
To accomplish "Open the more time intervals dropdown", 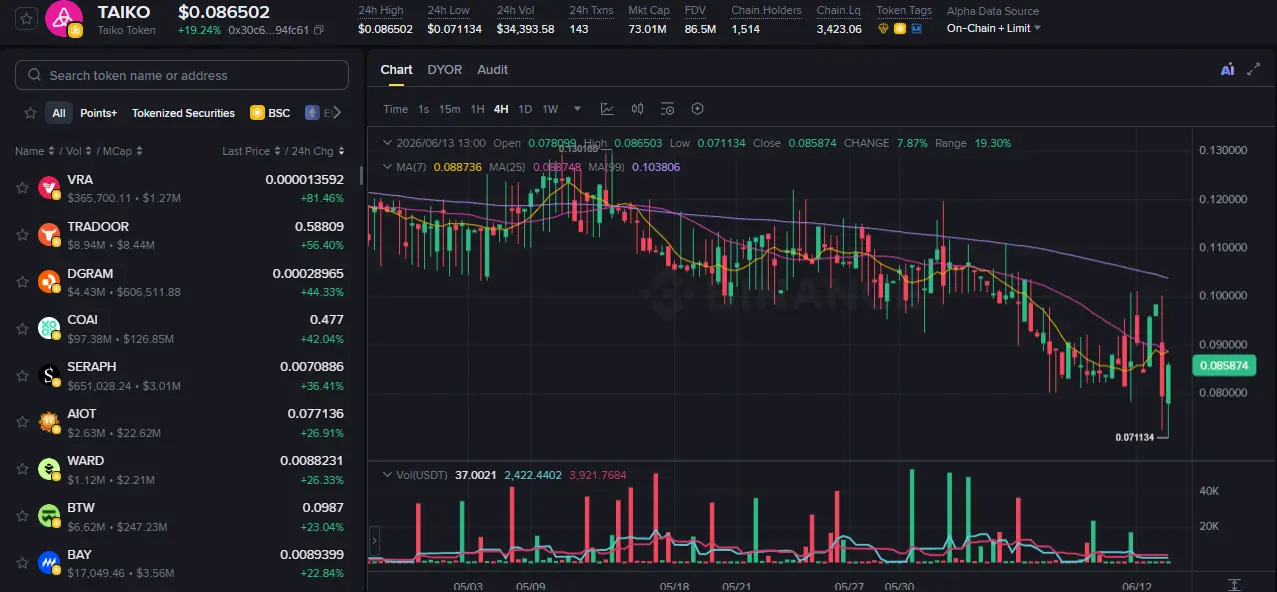I will pos(577,109).
